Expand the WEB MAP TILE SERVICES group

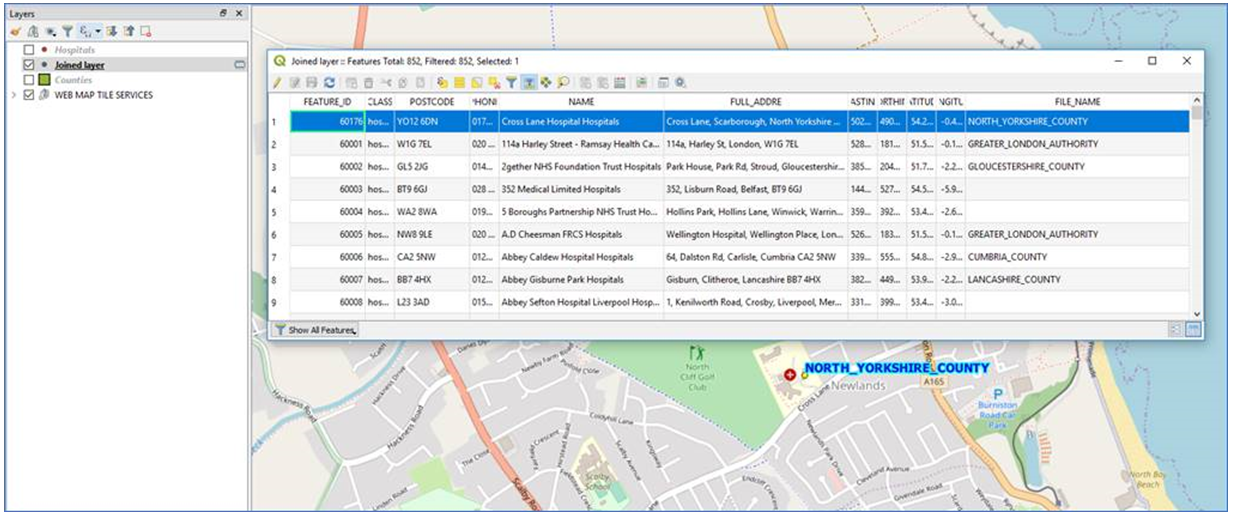(x=13, y=95)
